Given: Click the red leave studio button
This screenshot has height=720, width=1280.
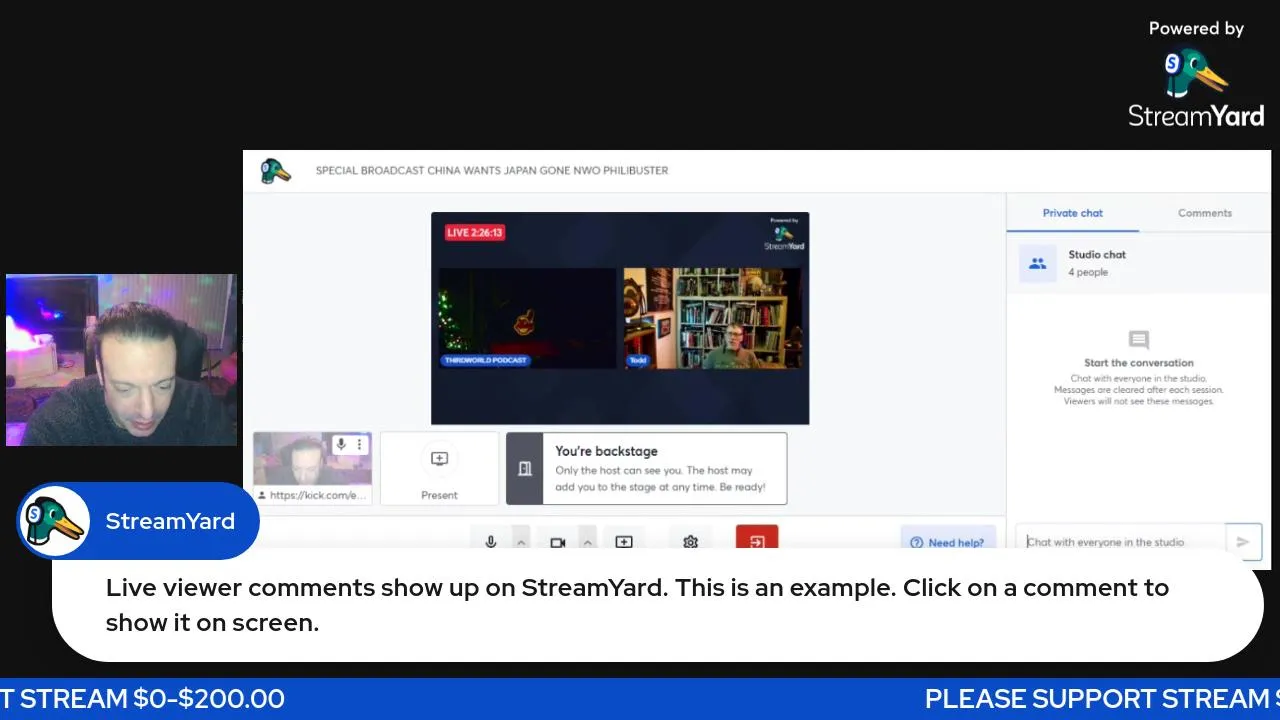Looking at the screenshot, I should click(x=757, y=539).
